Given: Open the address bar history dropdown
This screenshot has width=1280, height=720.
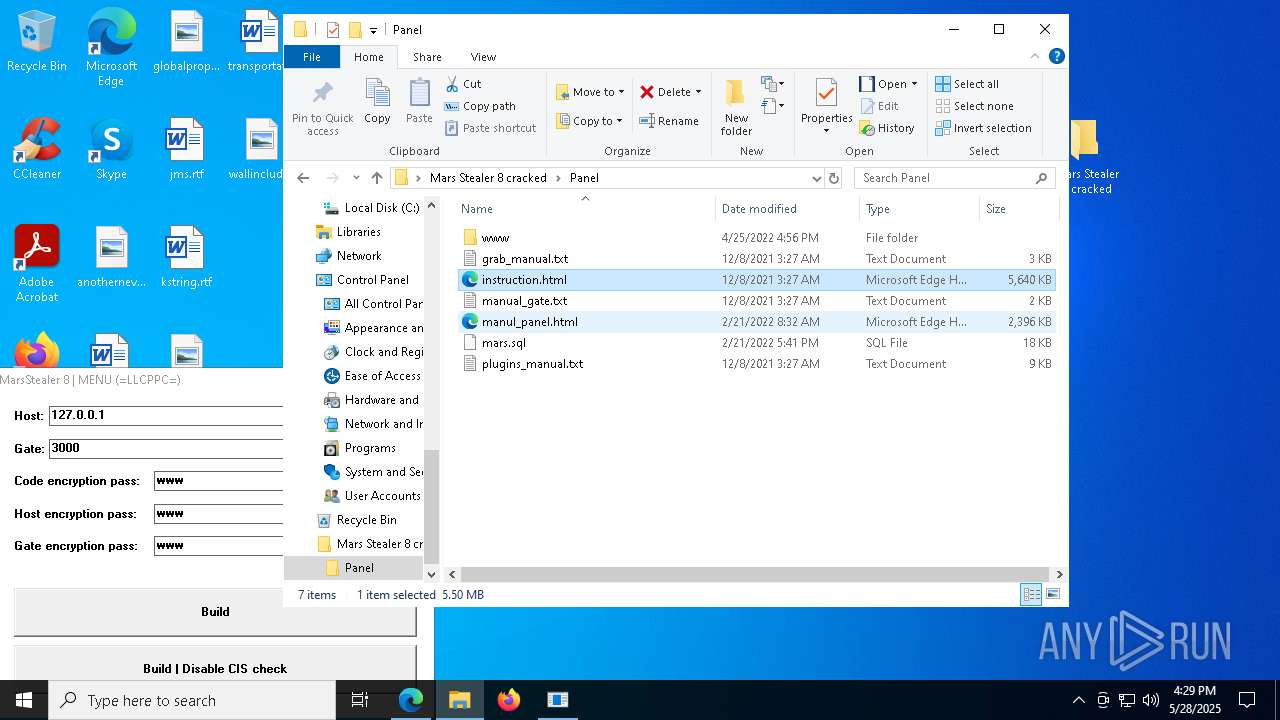Looking at the screenshot, I should point(817,178).
